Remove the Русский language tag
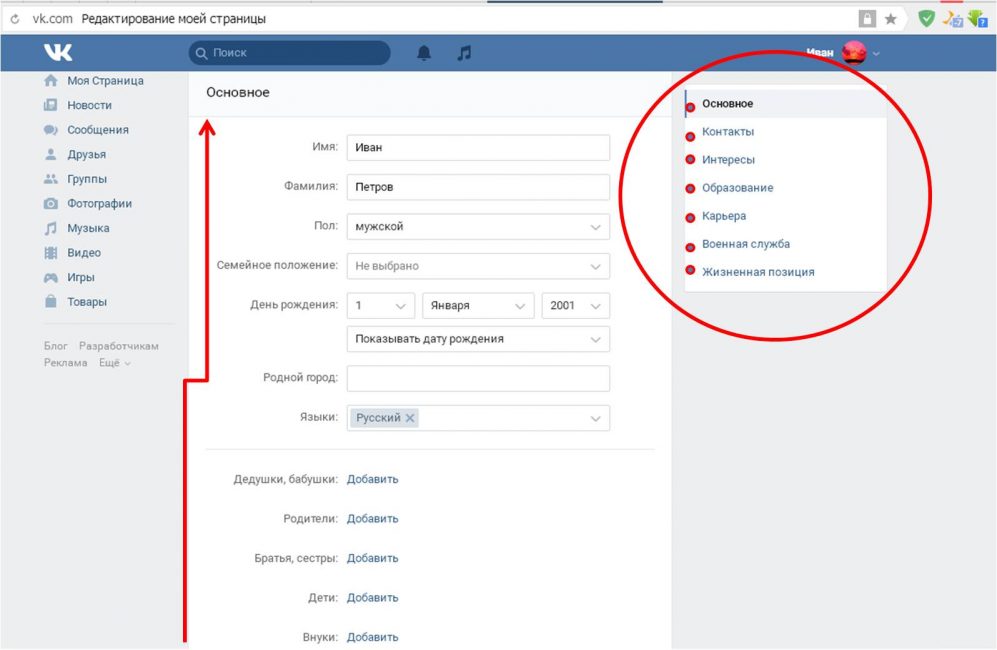 [410, 418]
